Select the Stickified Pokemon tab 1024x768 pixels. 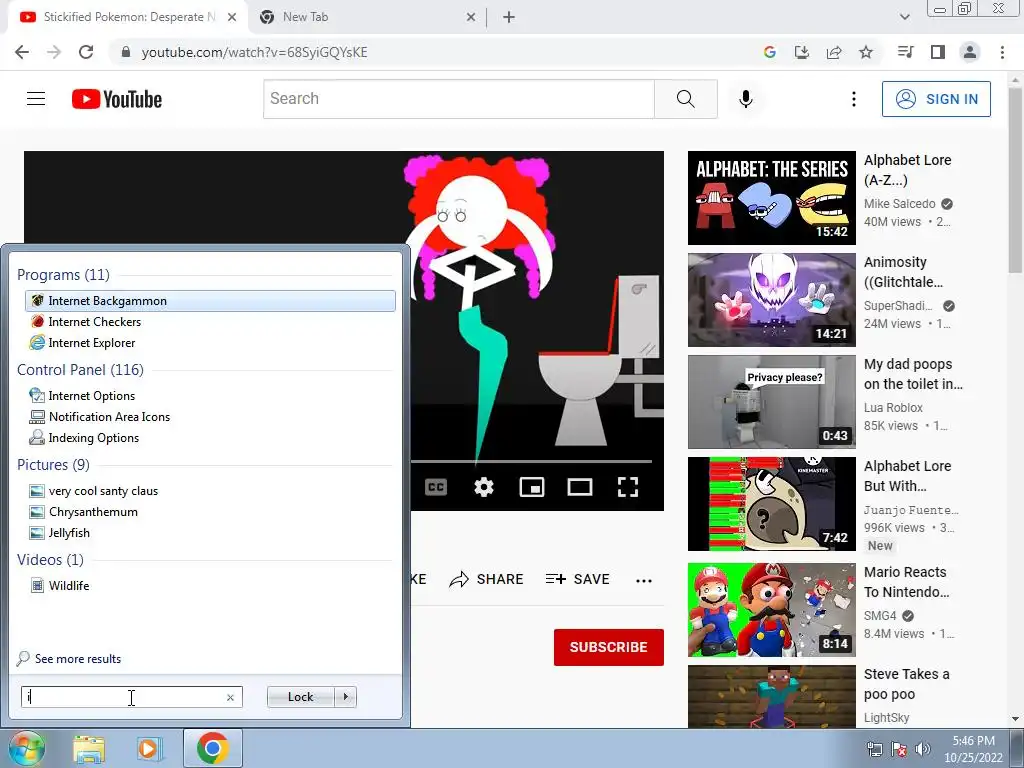click(x=129, y=17)
